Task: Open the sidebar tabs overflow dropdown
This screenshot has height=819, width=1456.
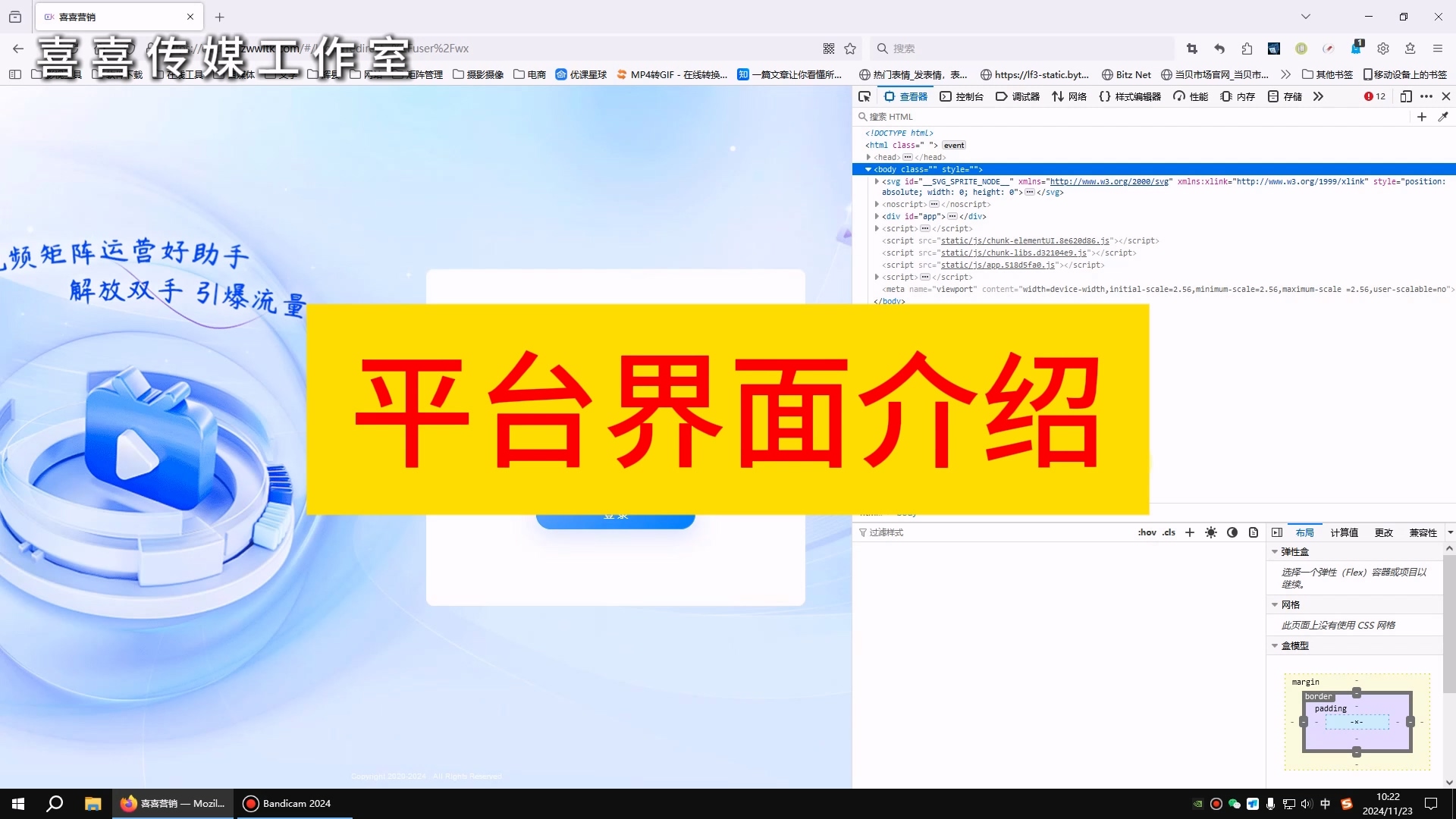Action: point(1451,532)
